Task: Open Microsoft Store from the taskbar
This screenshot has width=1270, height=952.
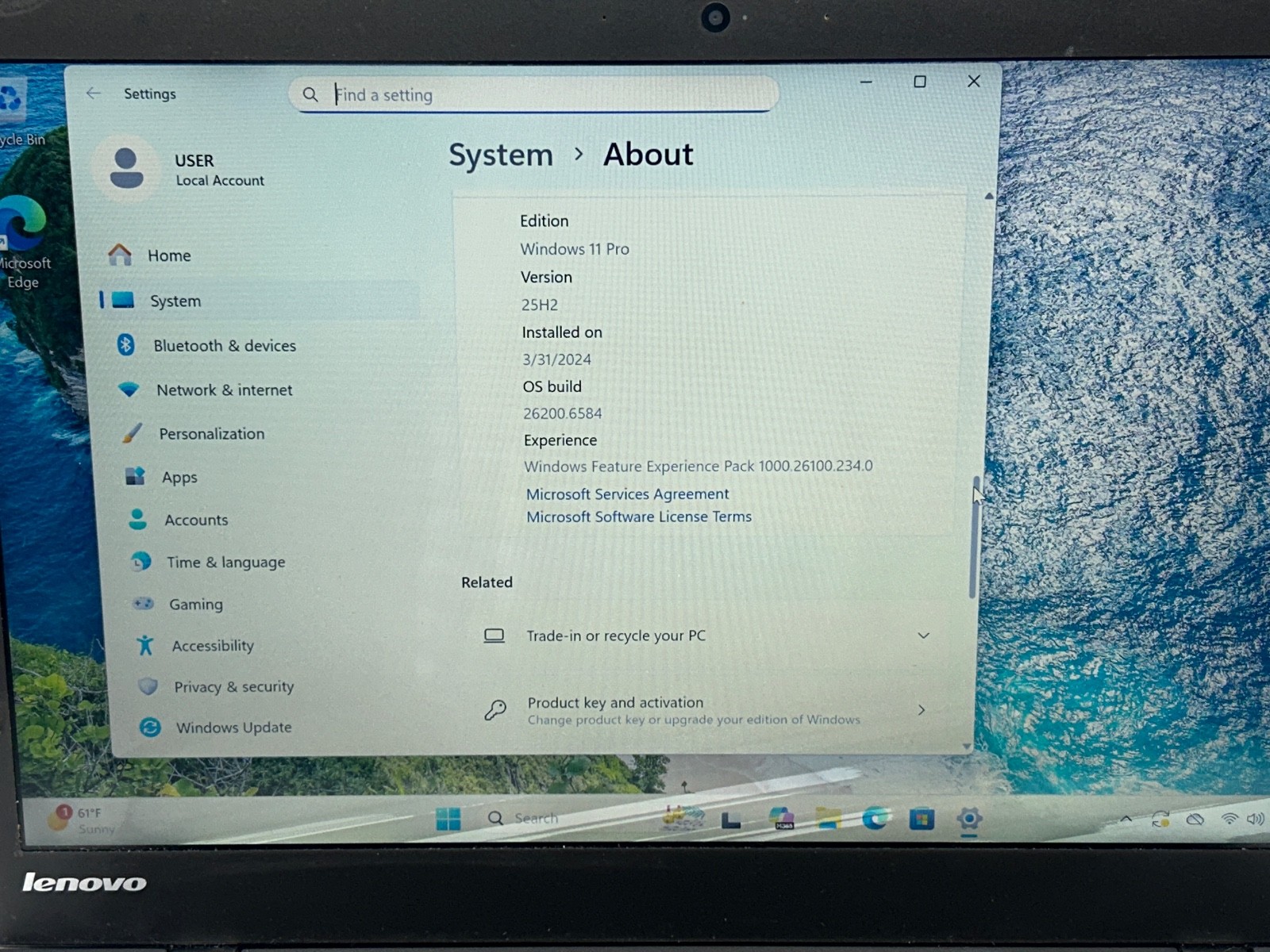Action: pos(922,818)
